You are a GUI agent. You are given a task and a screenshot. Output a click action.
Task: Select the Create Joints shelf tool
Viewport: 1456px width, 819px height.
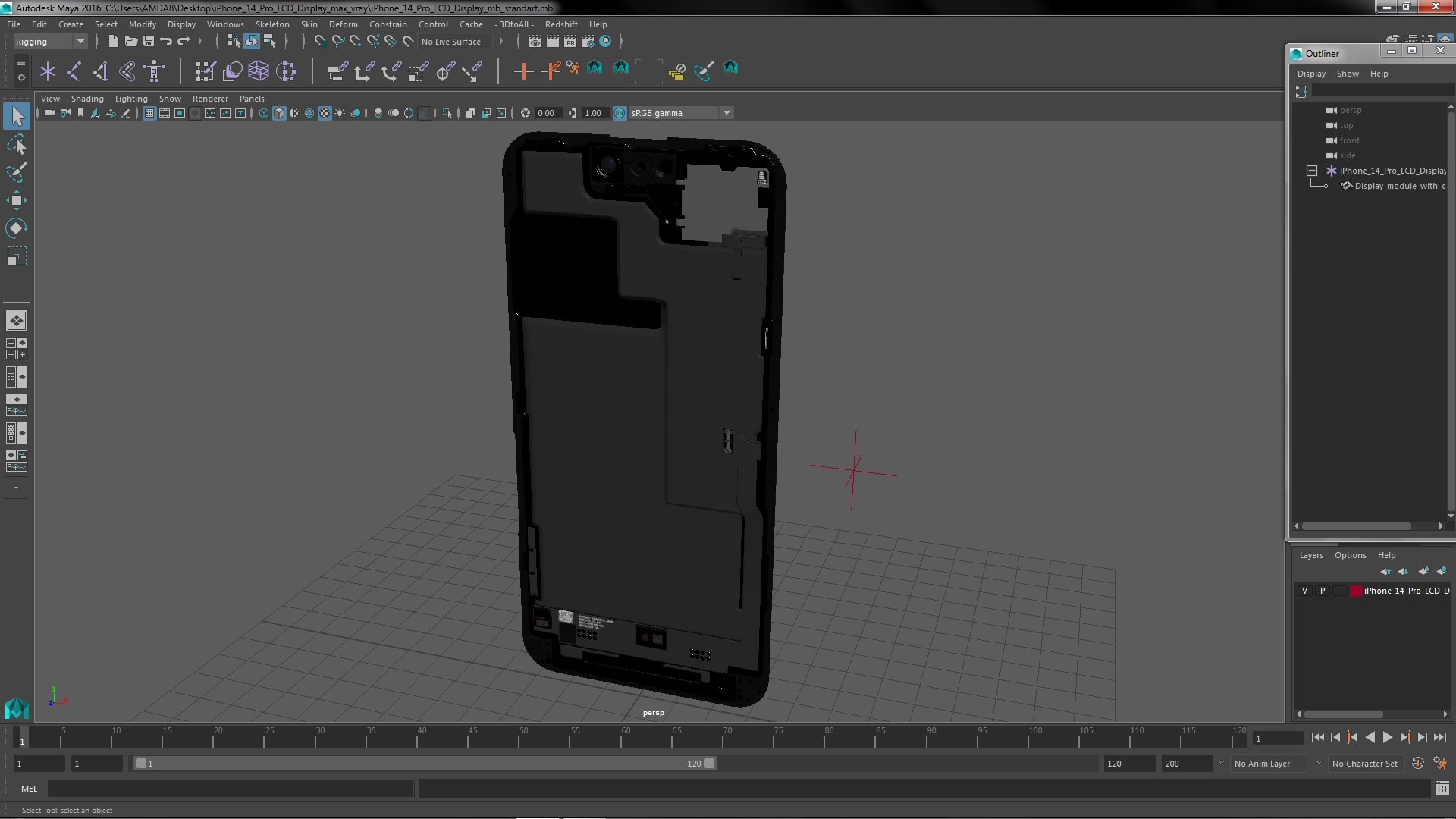tap(74, 72)
